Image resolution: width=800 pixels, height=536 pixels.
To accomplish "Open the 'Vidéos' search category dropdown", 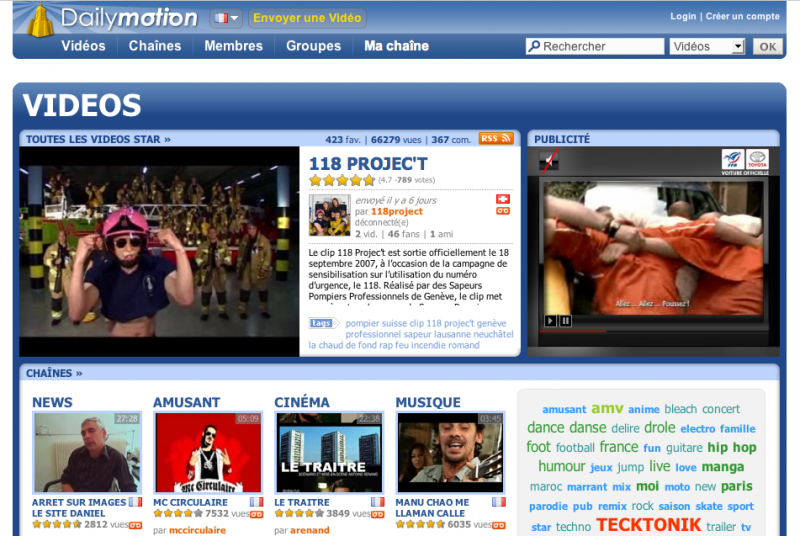I will pyautogui.click(x=708, y=46).
